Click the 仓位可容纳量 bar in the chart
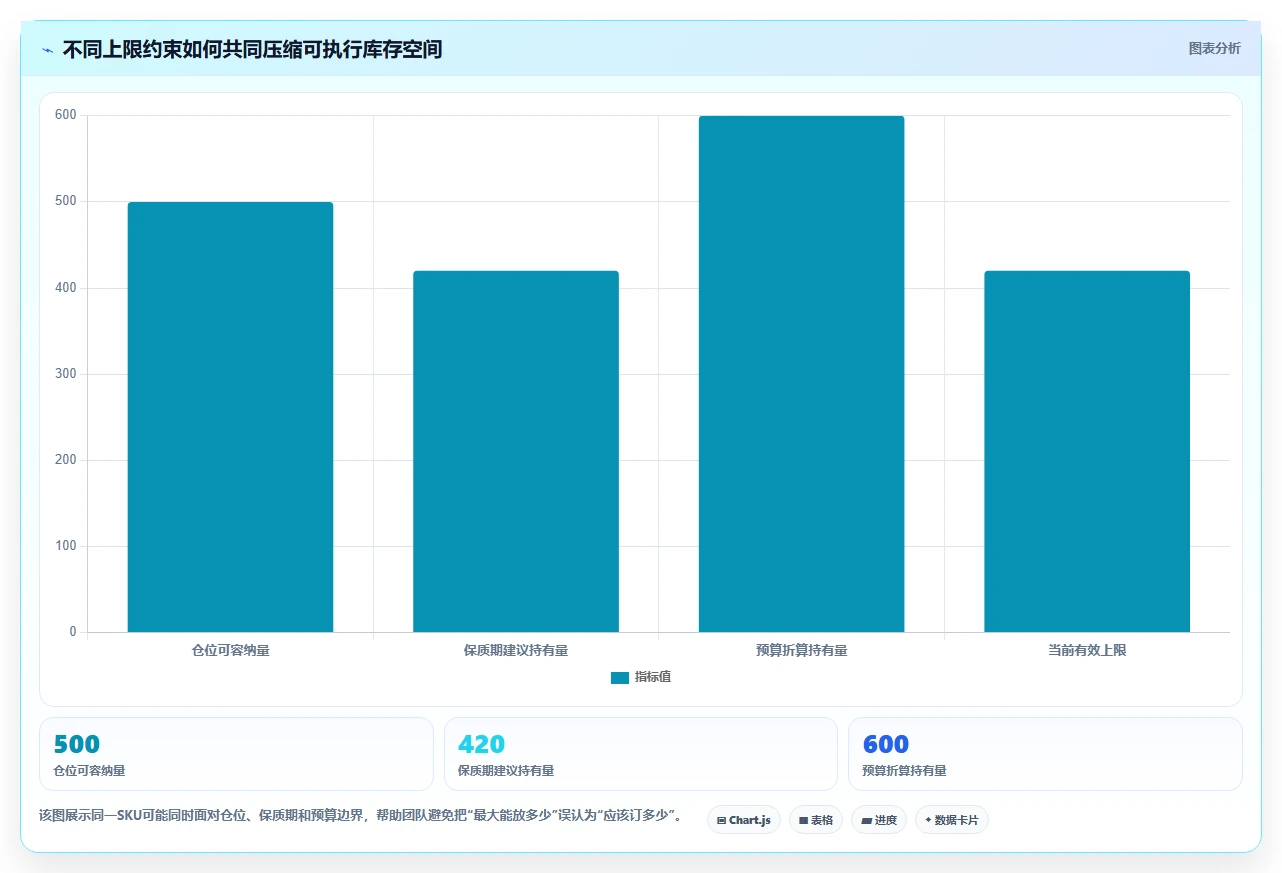 (x=230, y=417)
